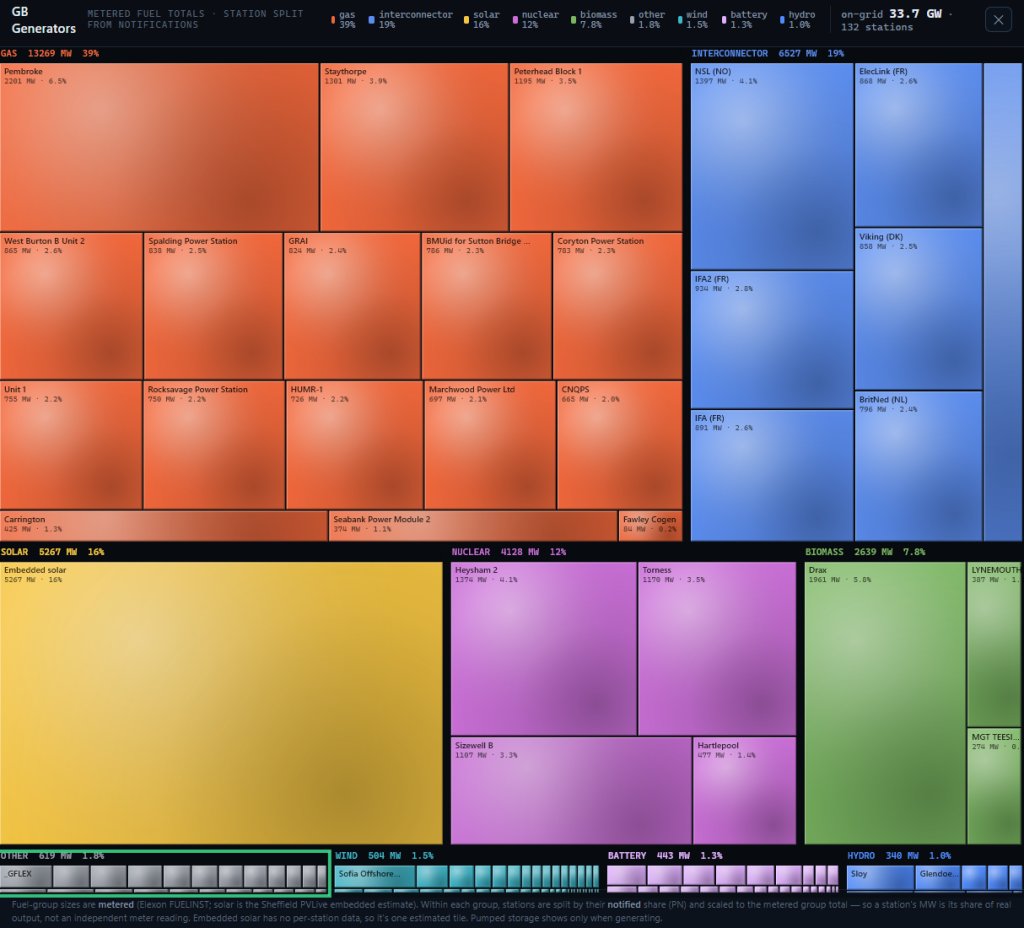Click the HYDRO 340 MW header

pyautogui.click(x=899, y=856)
